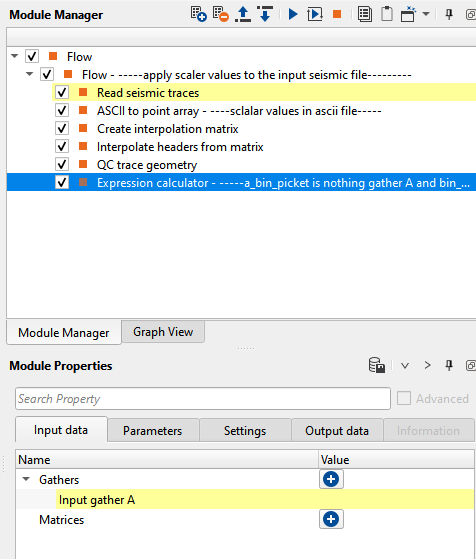The width and height of the screenshot is (476, 559).
Task: Open the module list view icon
Action: click(364, 14)
